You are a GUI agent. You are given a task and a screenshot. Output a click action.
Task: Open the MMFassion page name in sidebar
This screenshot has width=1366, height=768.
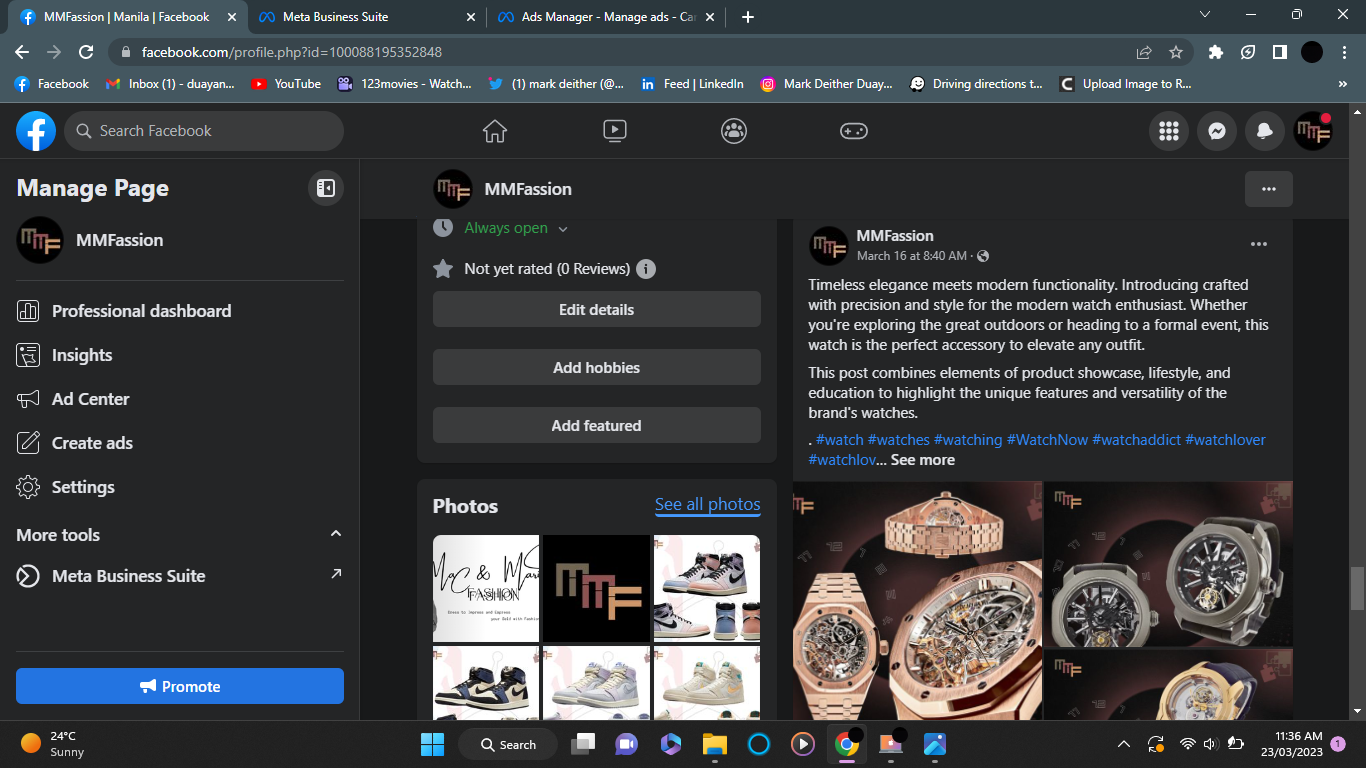click(x=120, y=240)
